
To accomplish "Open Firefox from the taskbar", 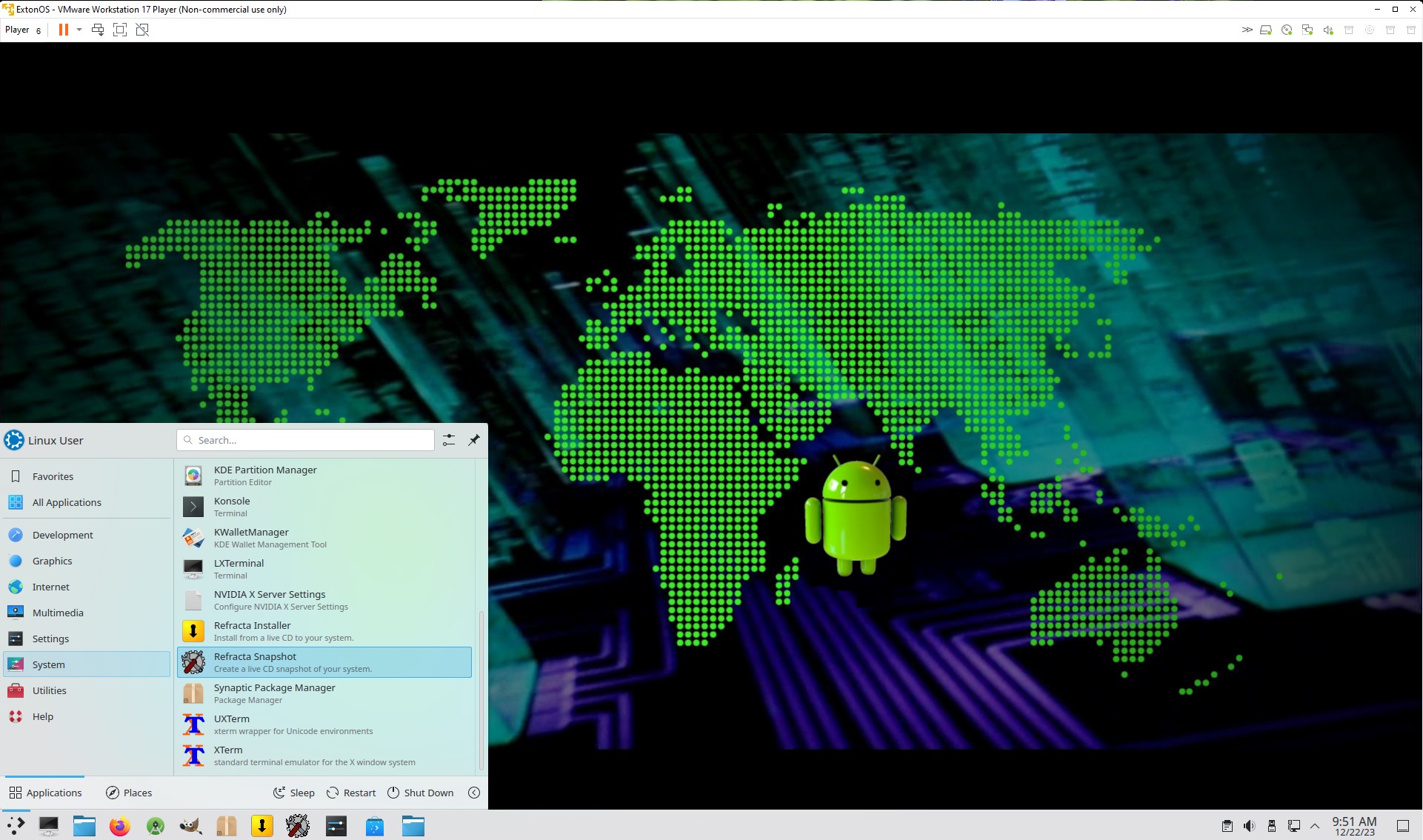I will (119, 826).
